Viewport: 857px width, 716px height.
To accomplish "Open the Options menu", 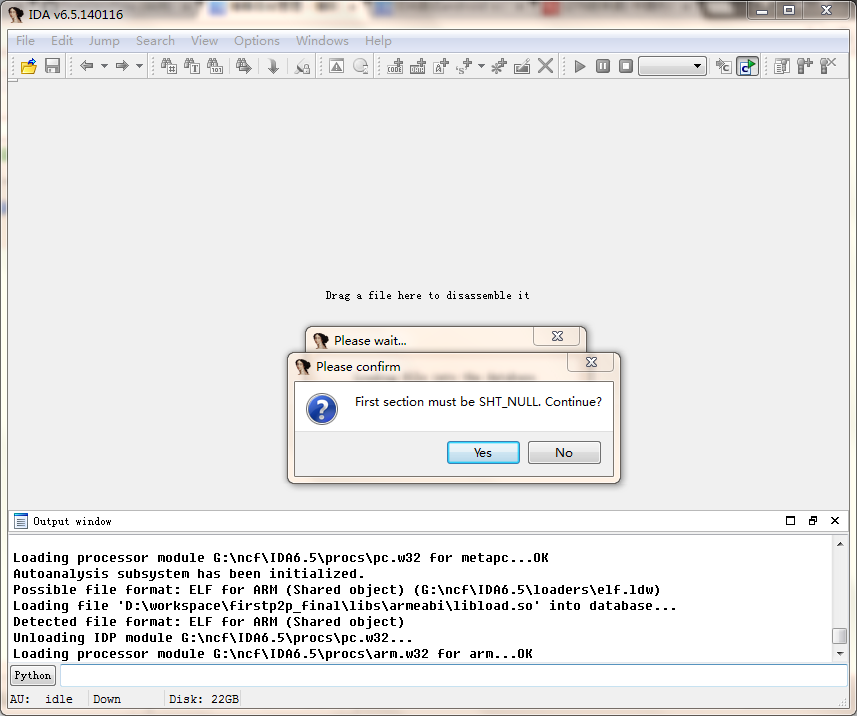I will click(x=256, y=41).
